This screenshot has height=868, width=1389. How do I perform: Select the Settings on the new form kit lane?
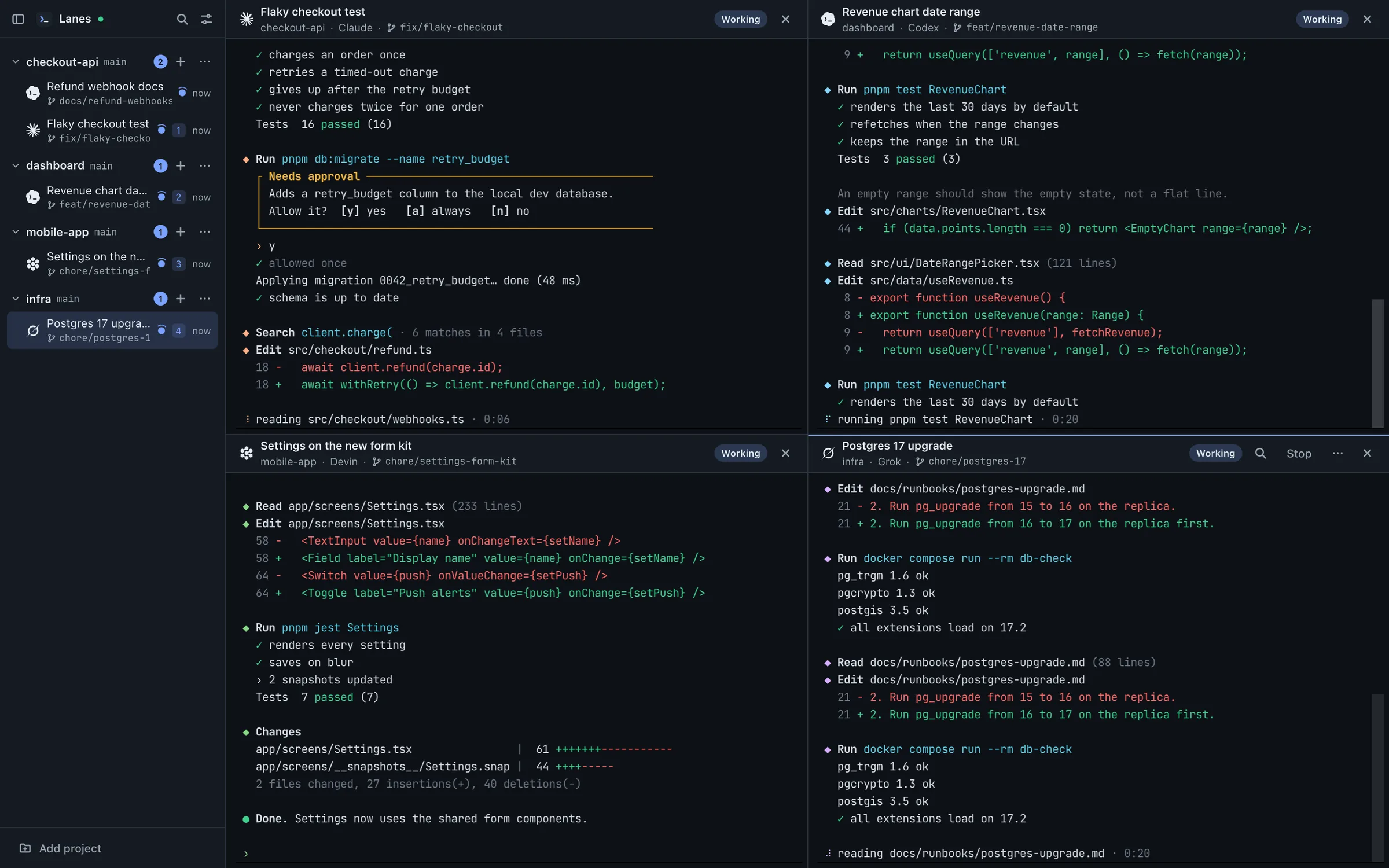point(112,264)
